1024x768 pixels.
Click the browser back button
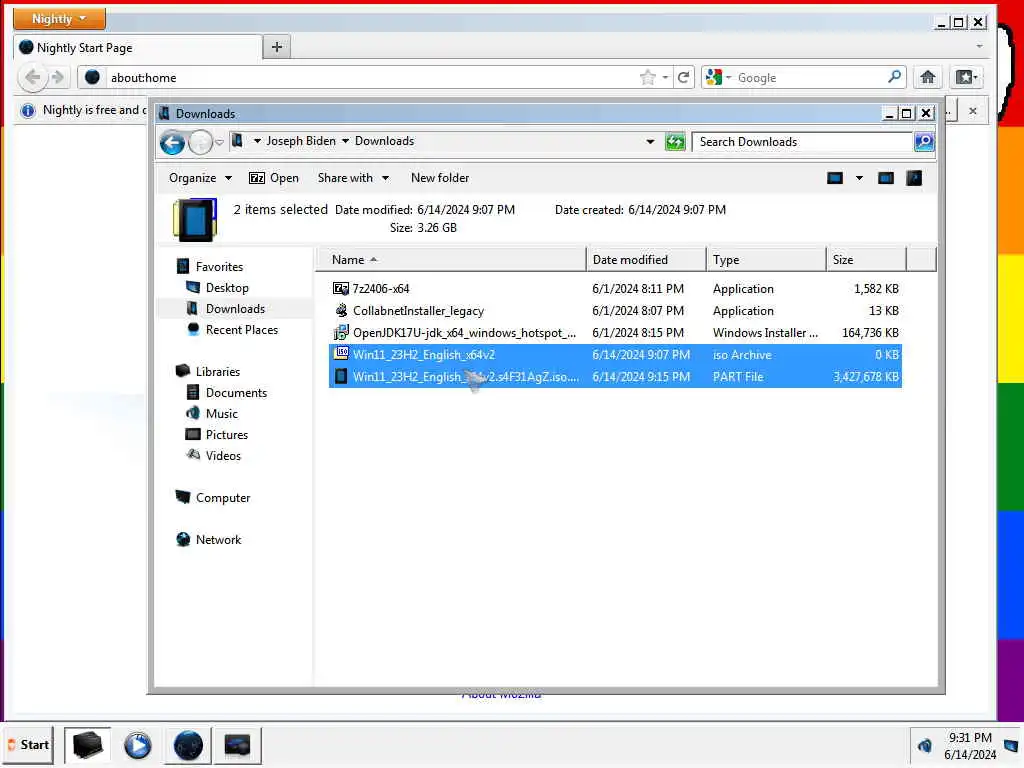32,78
